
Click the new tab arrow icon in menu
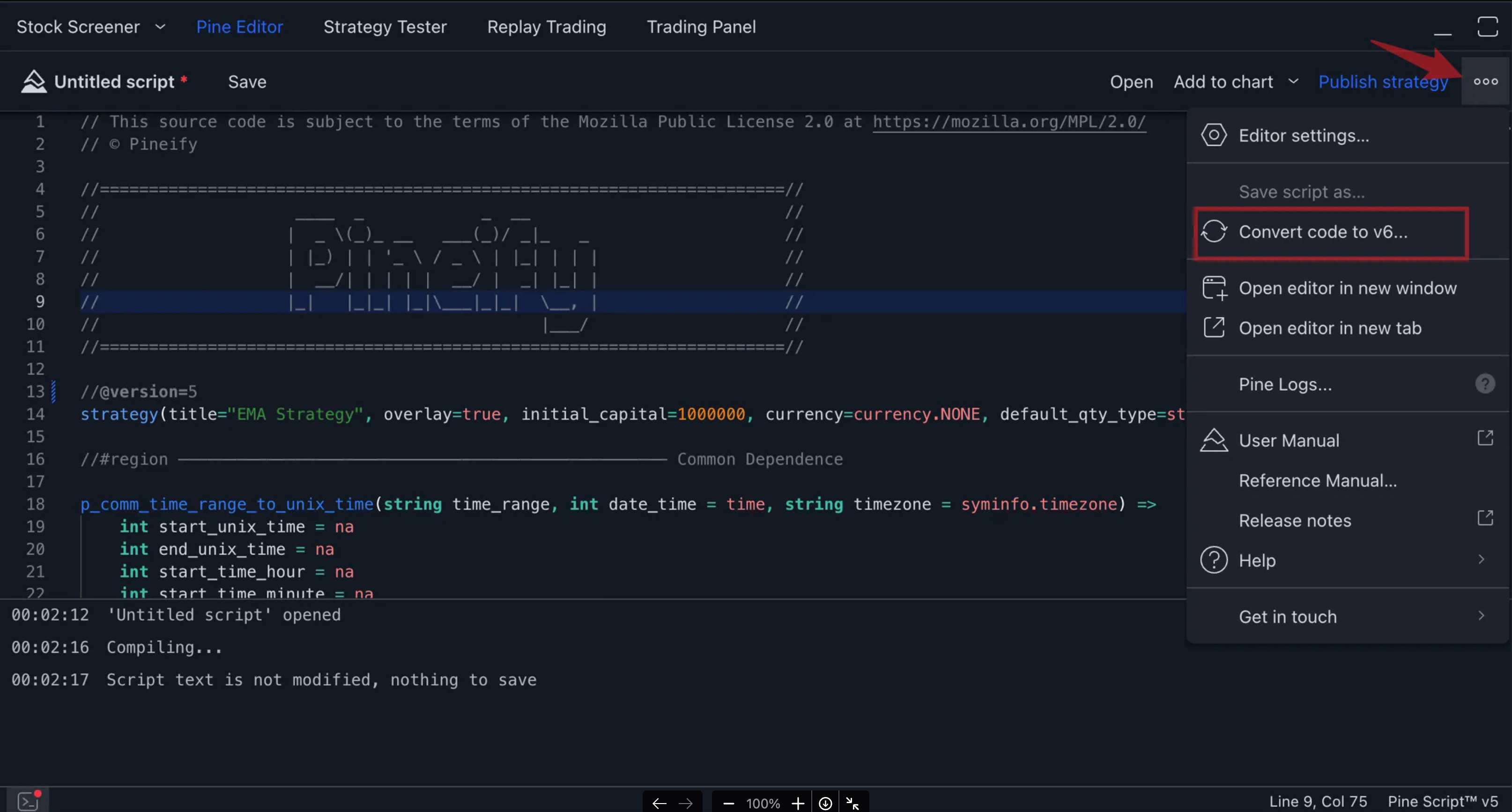[1214, 328]
